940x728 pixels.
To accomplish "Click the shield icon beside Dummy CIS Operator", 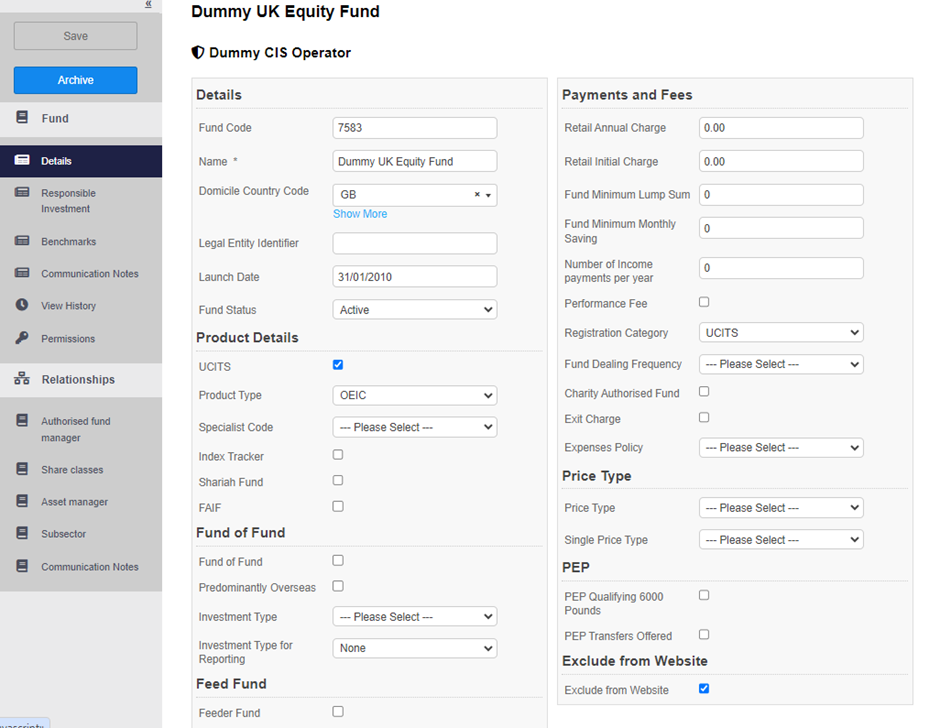I will [198, 53].
